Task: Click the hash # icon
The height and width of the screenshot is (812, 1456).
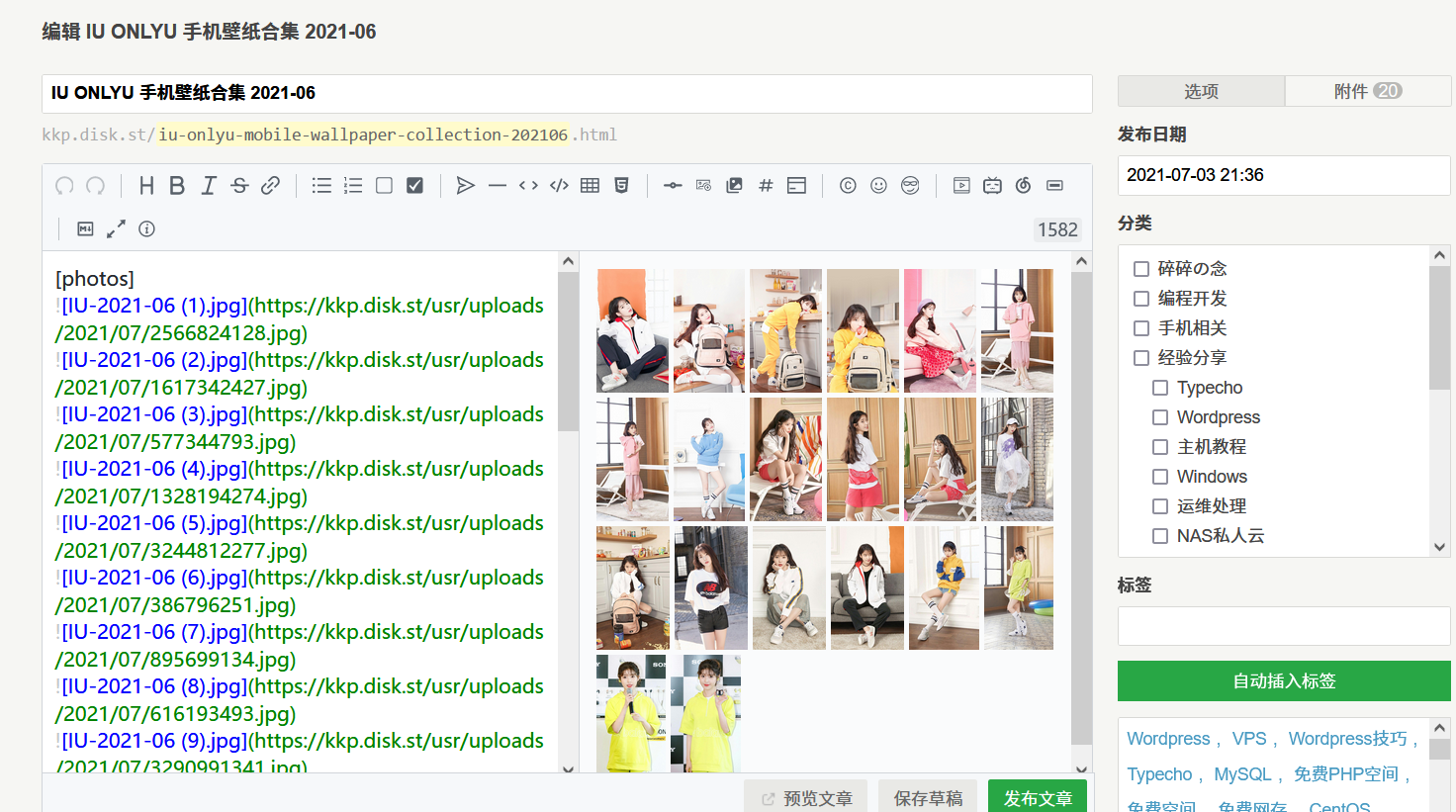Action: [766, 185]
